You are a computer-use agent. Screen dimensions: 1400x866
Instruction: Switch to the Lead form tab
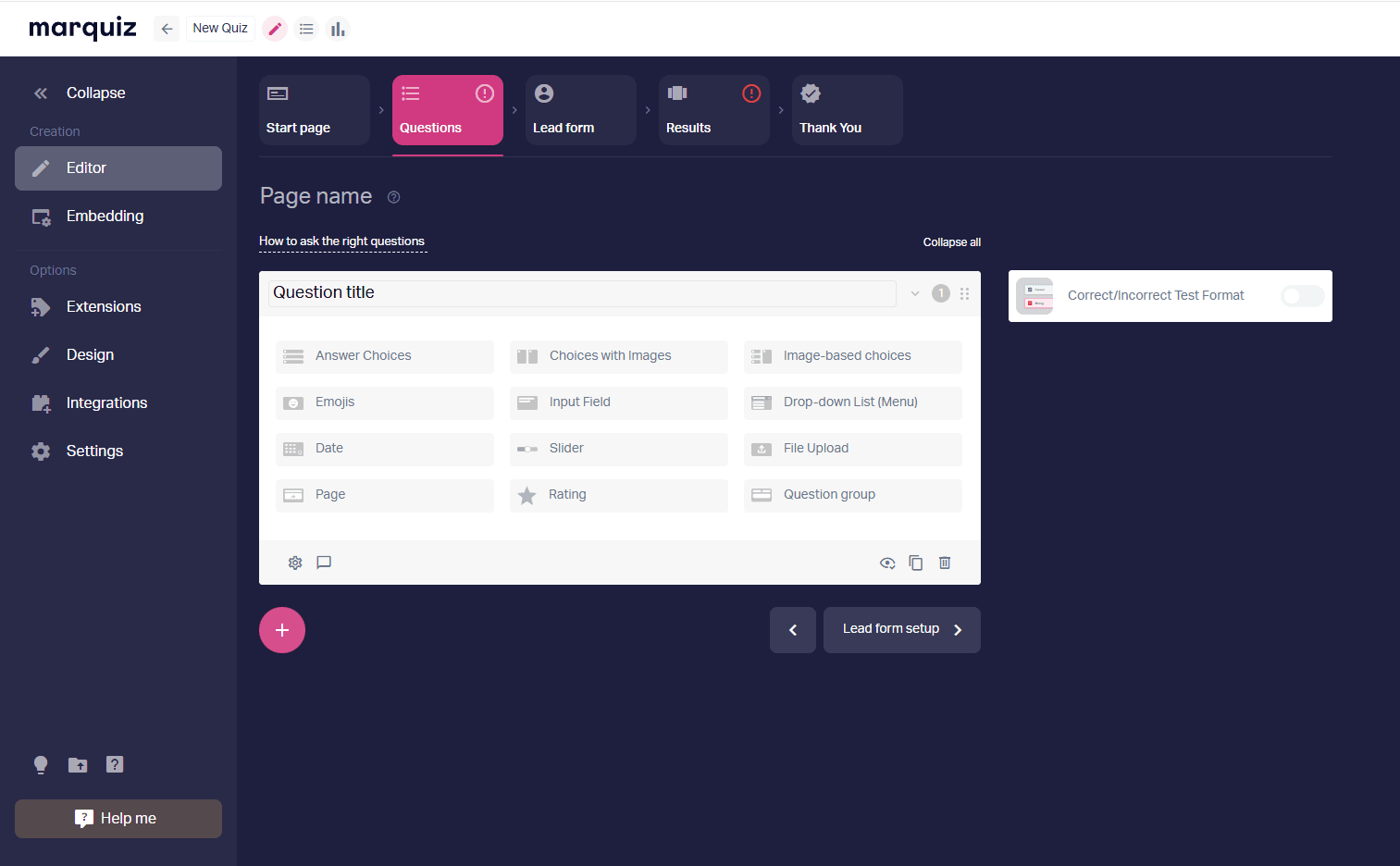tap(581, 110)
